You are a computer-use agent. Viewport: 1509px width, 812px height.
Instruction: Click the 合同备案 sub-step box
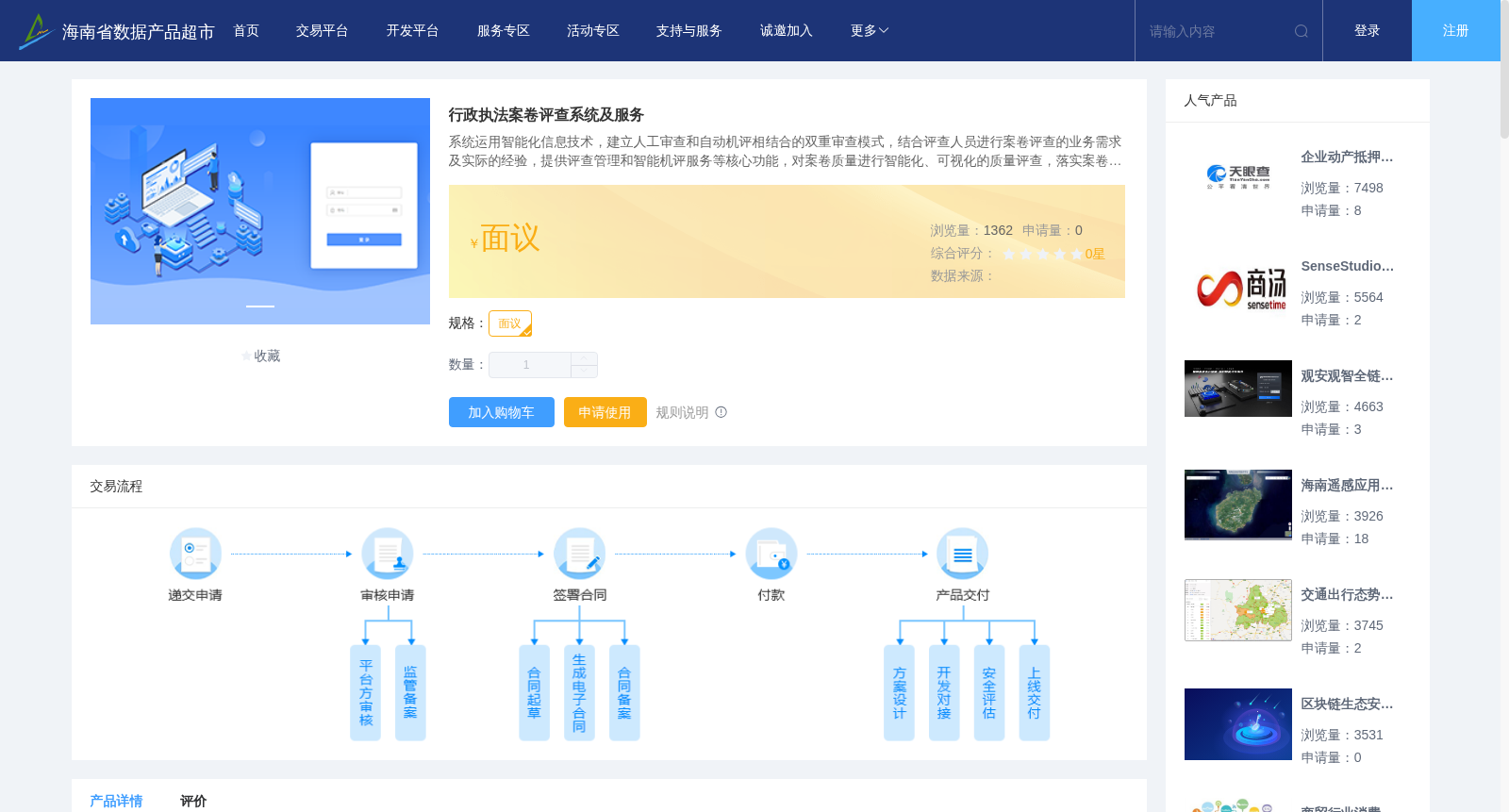624,692
